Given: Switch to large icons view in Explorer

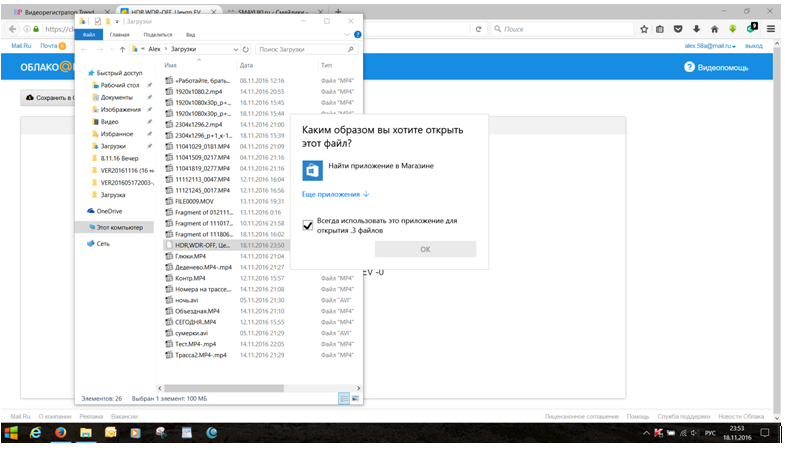Looking at the screenshot, I should coord(355,398).
